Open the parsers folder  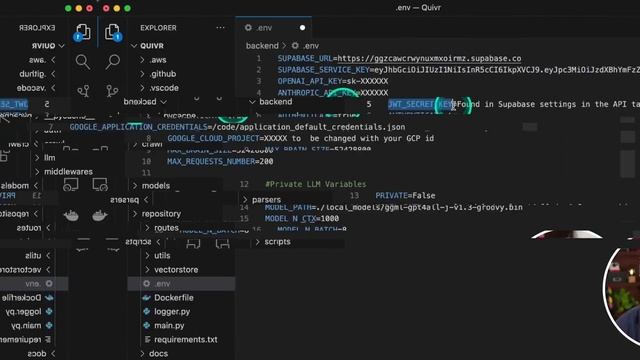267,200
